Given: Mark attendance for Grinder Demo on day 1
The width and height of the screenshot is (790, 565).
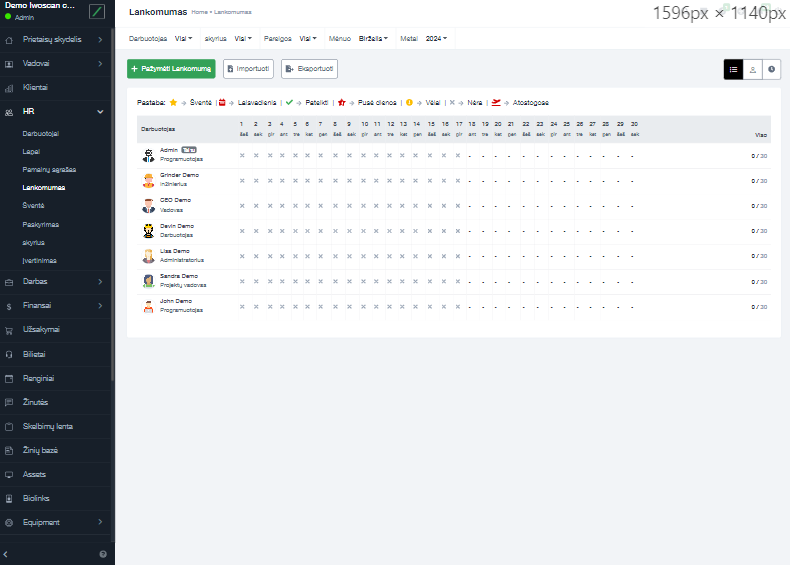Looking at the screenshot, I should pos(243,181).
